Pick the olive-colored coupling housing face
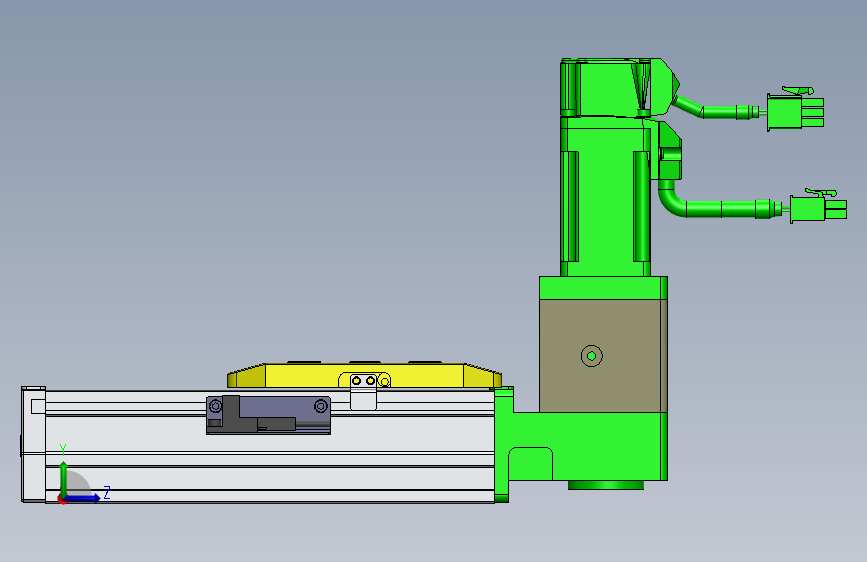Viewport: 867px width, 562px height. click(x=600, y=356)
